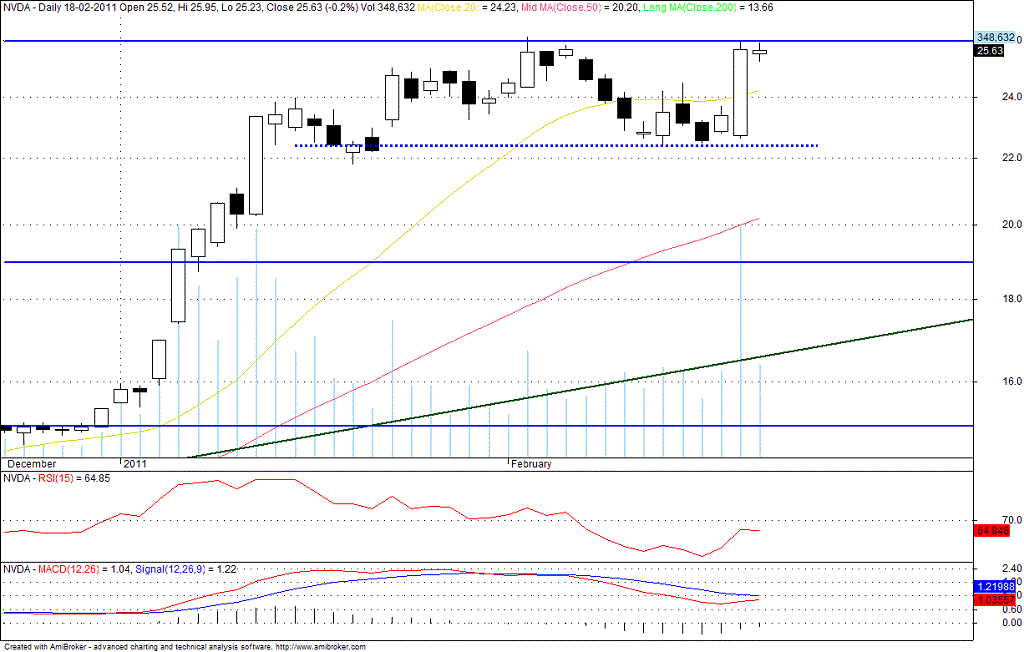Screen dimensions: 1024x652
Task: Click the 'Long MA(Close,200) = 13.66' label
Action: [x=709, y=7]
